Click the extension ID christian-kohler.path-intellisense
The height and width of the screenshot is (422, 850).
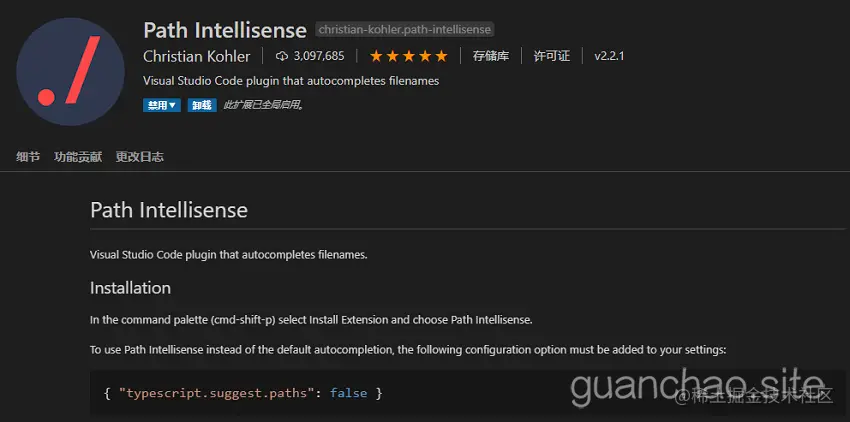click(x=404, y=30)
